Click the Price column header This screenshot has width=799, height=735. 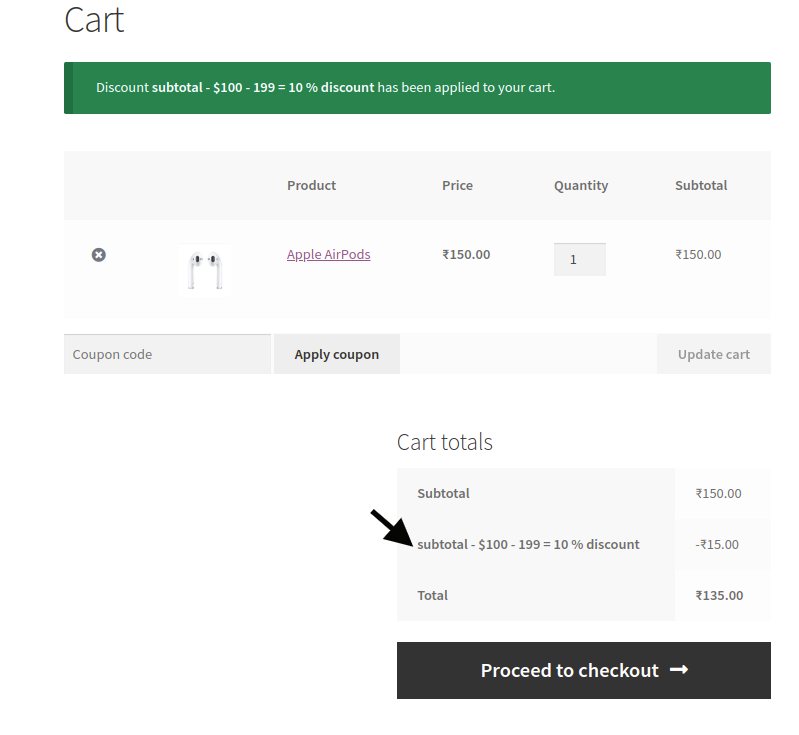pyautogui.click(x=458, y=186)
